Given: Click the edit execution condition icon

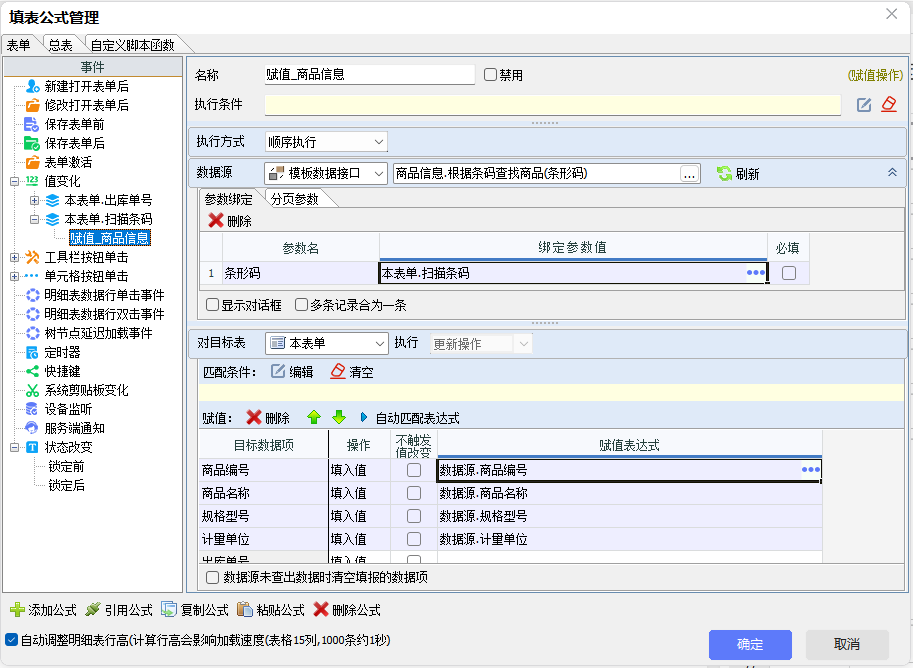Looking at the screenshot, I should [864, 105].
